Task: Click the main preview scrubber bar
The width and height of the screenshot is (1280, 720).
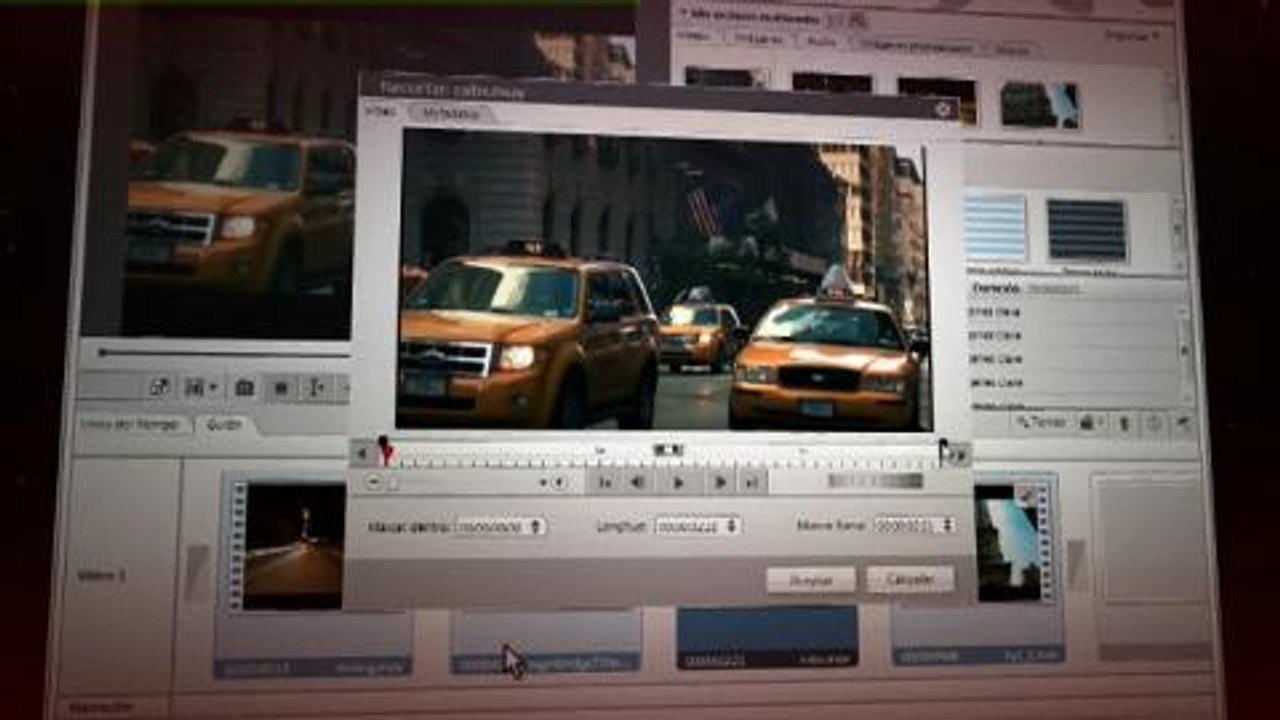Action: pyautogui.click(x=225, y=353)
